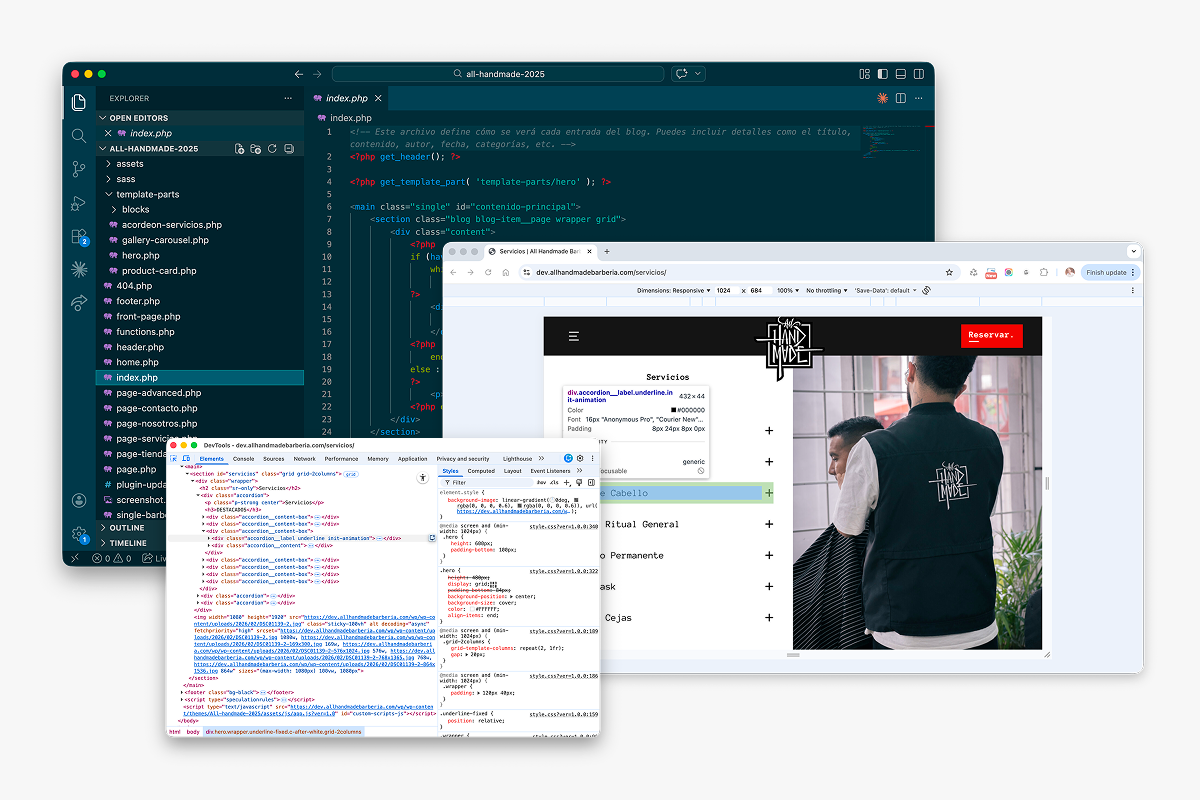Collapse all folders in the explorer
Image resolution: width=1200 pixels, height=800 pixels.
[288, 149]
